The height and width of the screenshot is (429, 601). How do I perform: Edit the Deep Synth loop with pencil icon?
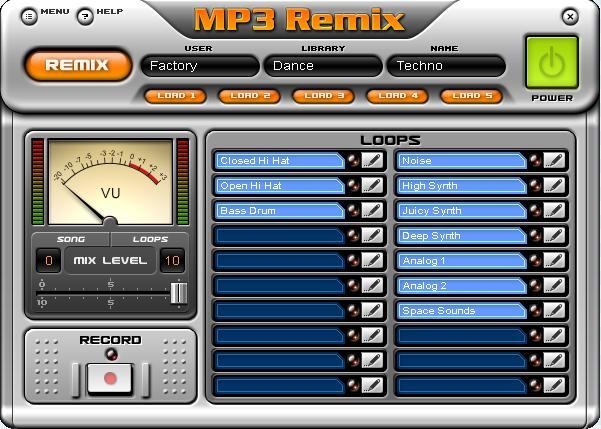[x=554, y=235]
